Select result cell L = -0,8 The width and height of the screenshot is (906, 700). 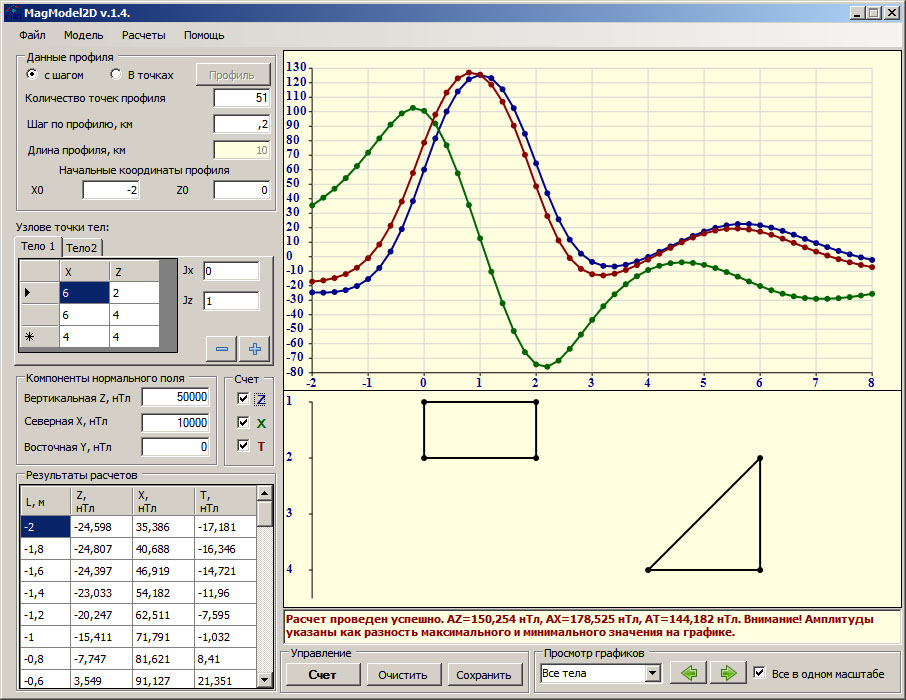[x=46, y=659]
